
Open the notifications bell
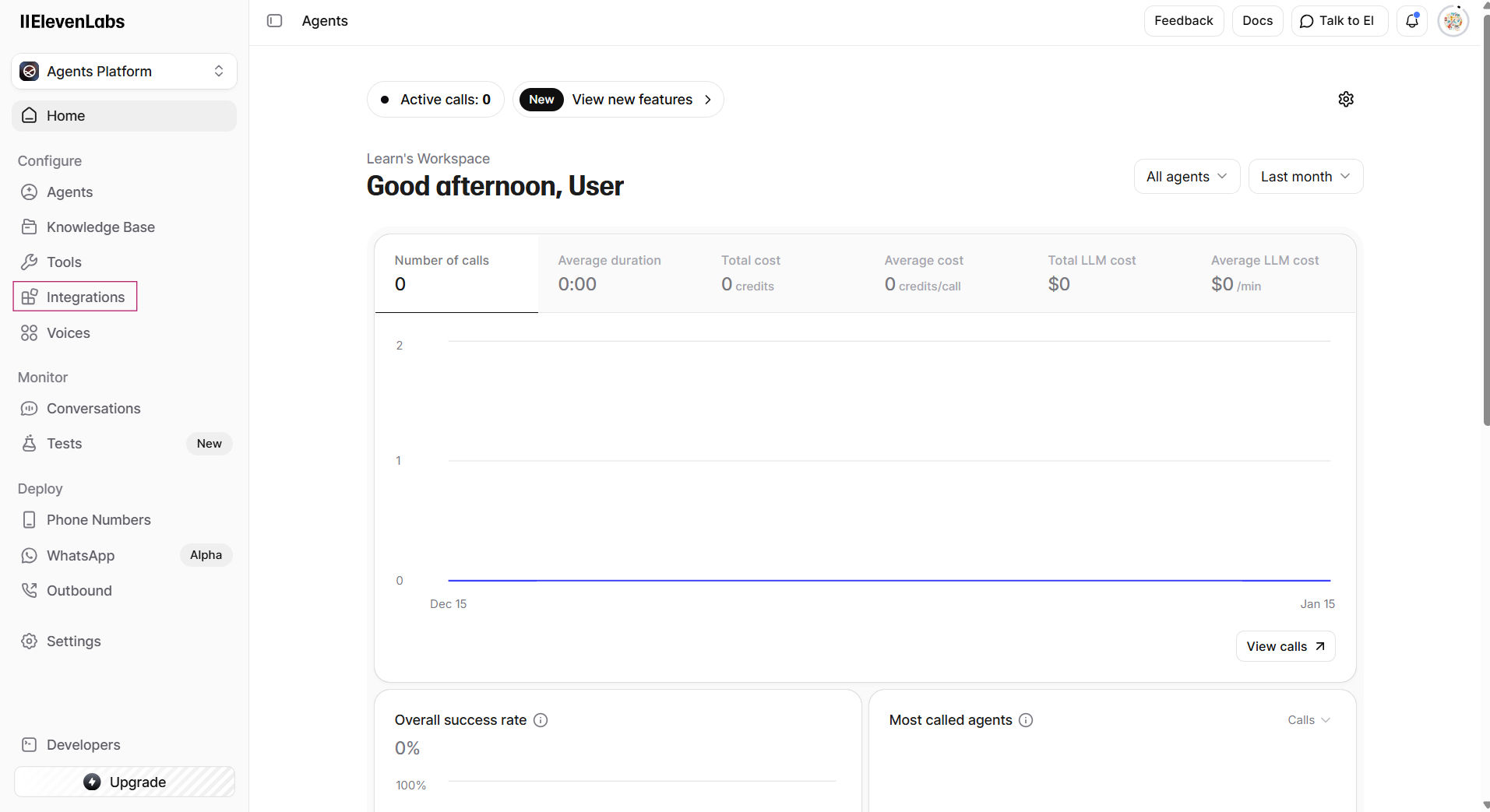point(1411,21)
